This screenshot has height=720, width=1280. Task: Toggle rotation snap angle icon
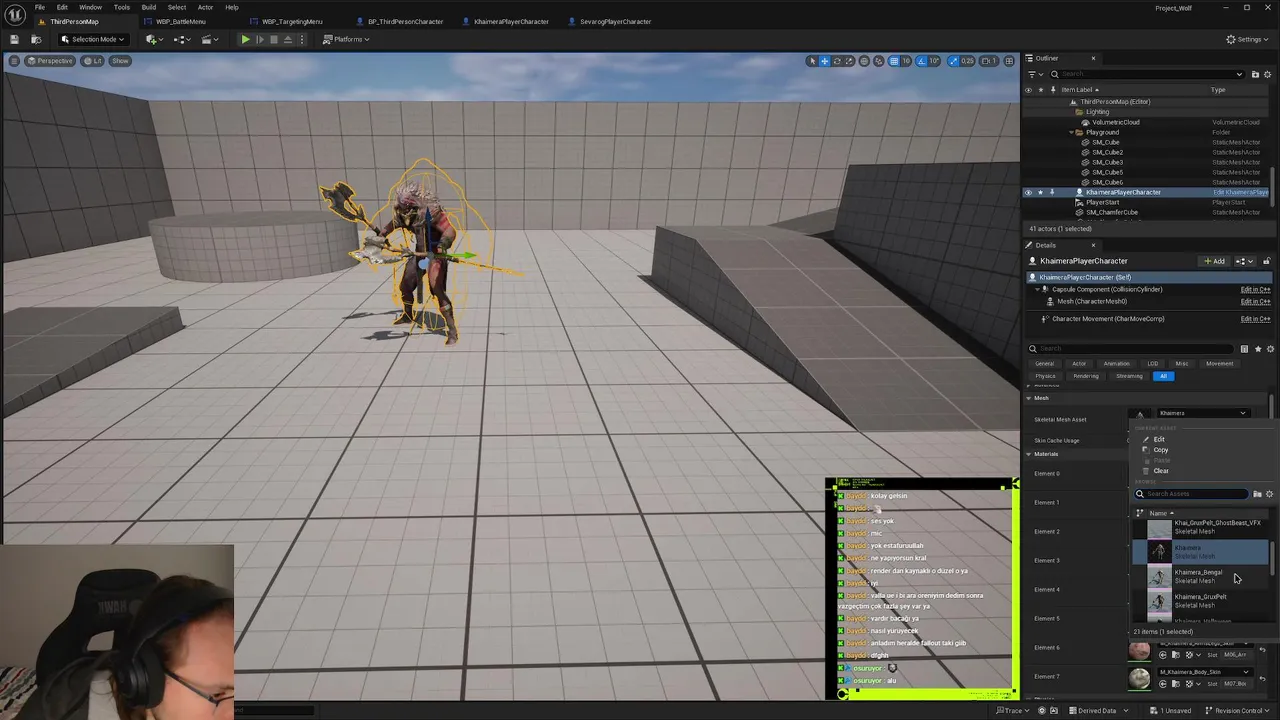coord(923,61)
